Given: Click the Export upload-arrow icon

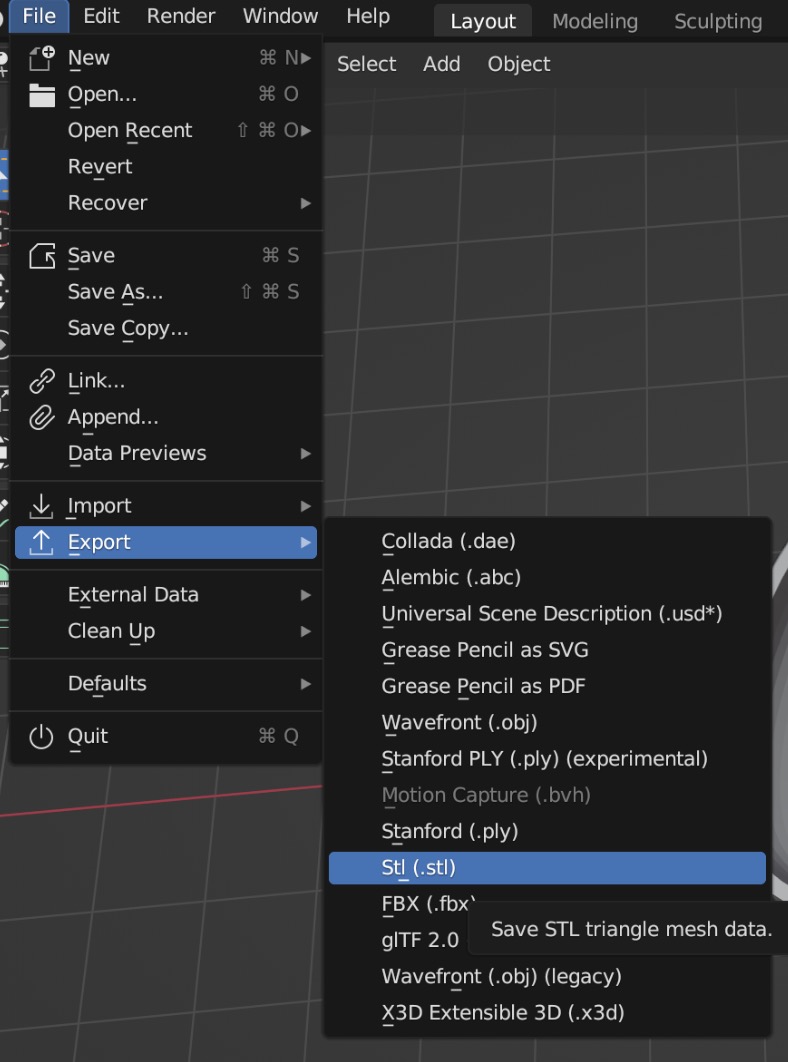Looking at the screenshot, I should pos(41,542).
